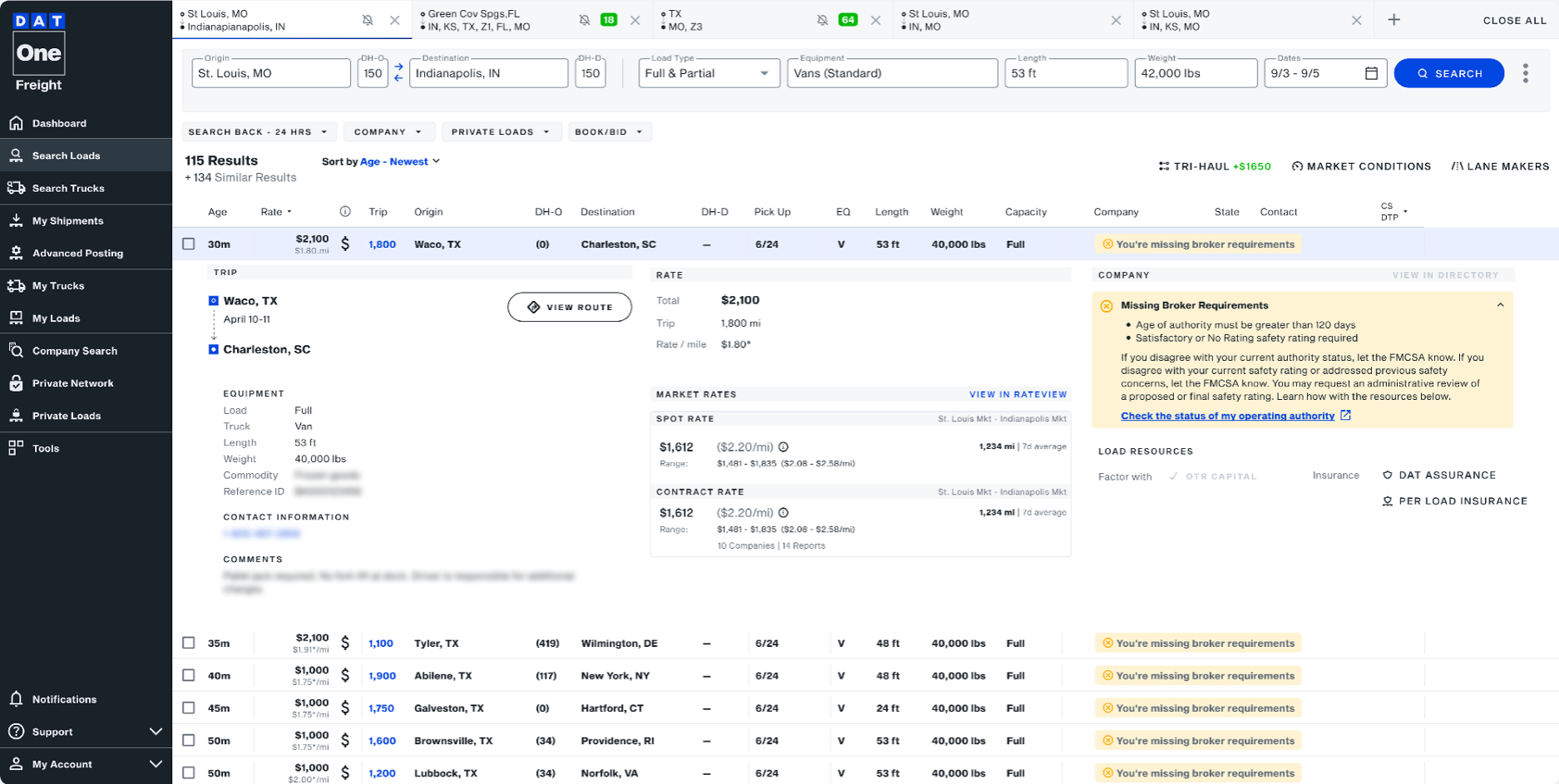Collapse Missing Broker Requirements notice
Image resolution: width=1559 pixels, height=784 pixels.
(x=1501, y=305)
